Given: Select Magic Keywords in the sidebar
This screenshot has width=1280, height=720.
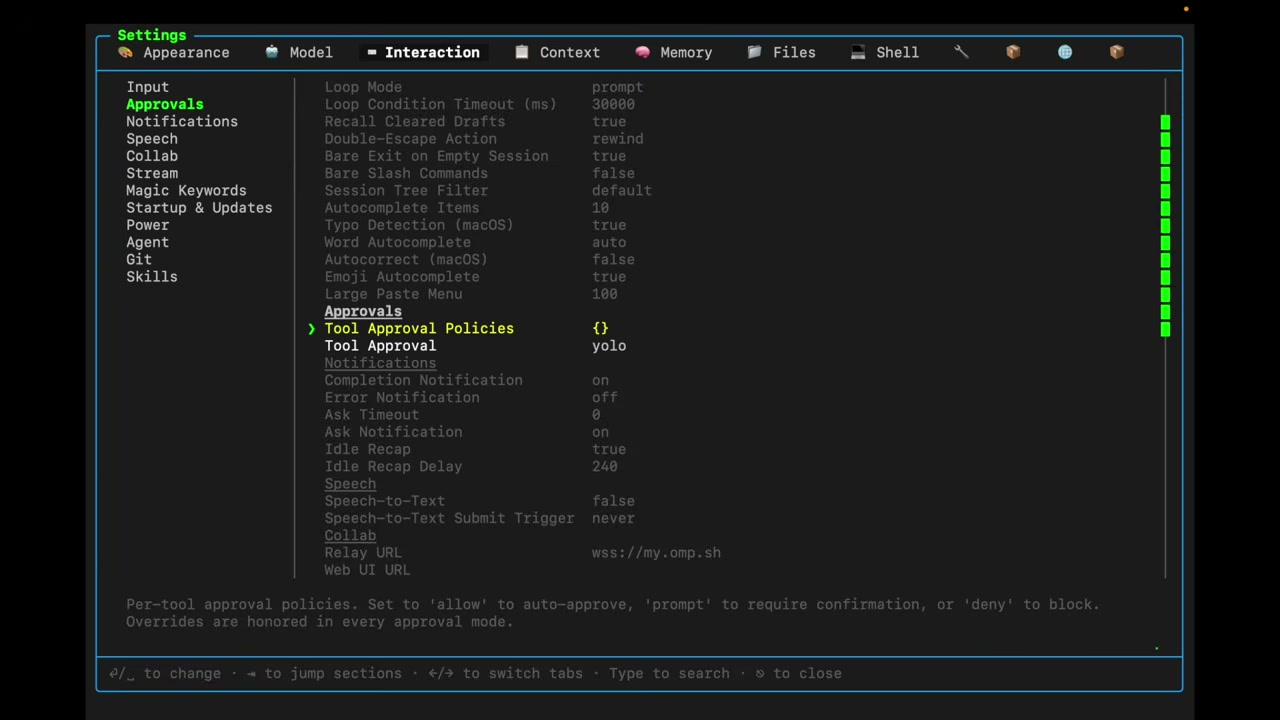Looking at the screenshot, I should point(186,190).
